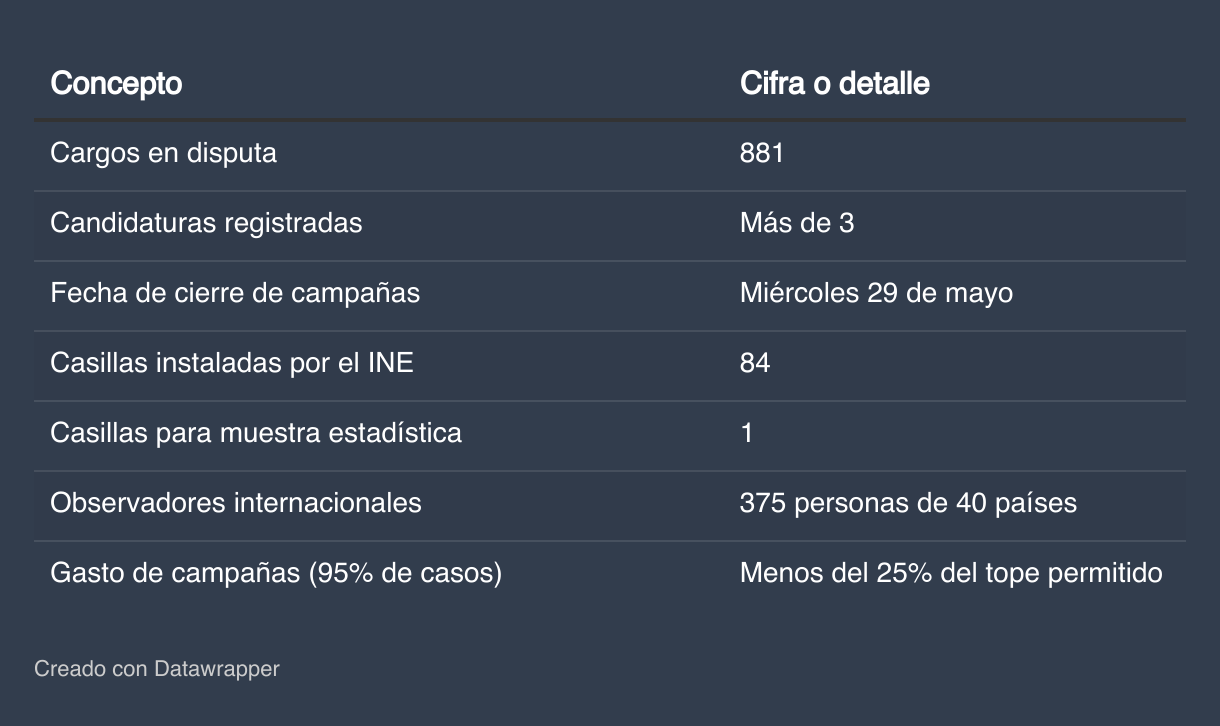This screenshot has height=726, width=1220.
Task: Select Candidaturas registradas cell
Action: (206, 222)
